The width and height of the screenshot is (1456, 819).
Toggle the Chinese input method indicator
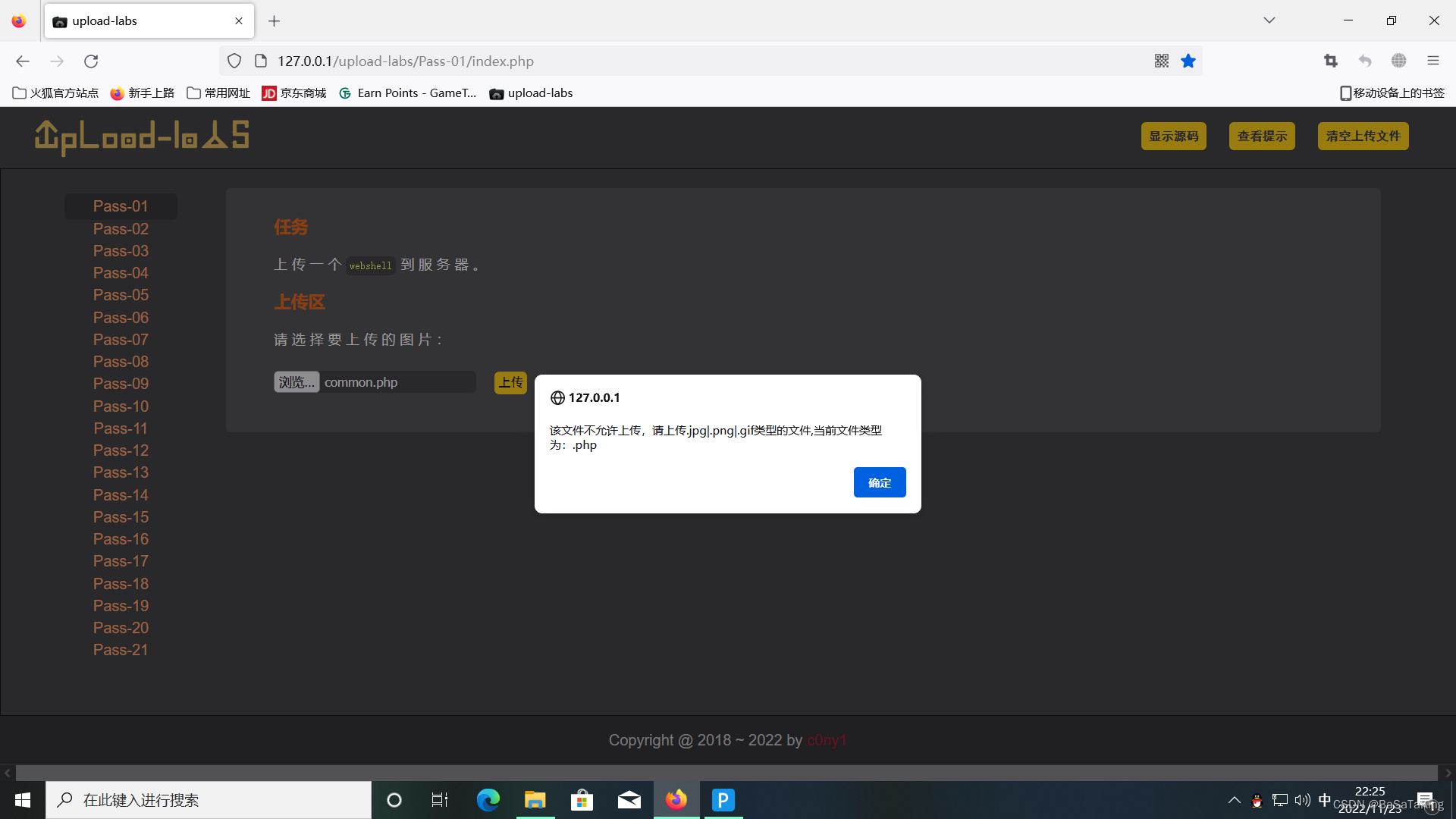[1324, 800]
